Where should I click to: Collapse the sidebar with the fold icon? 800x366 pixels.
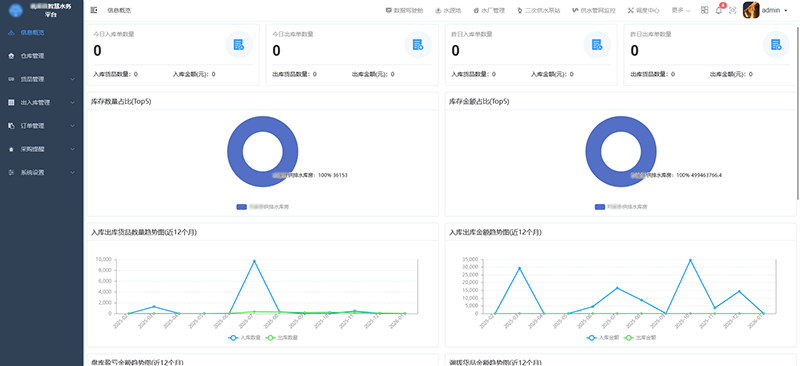click(94, 10)
